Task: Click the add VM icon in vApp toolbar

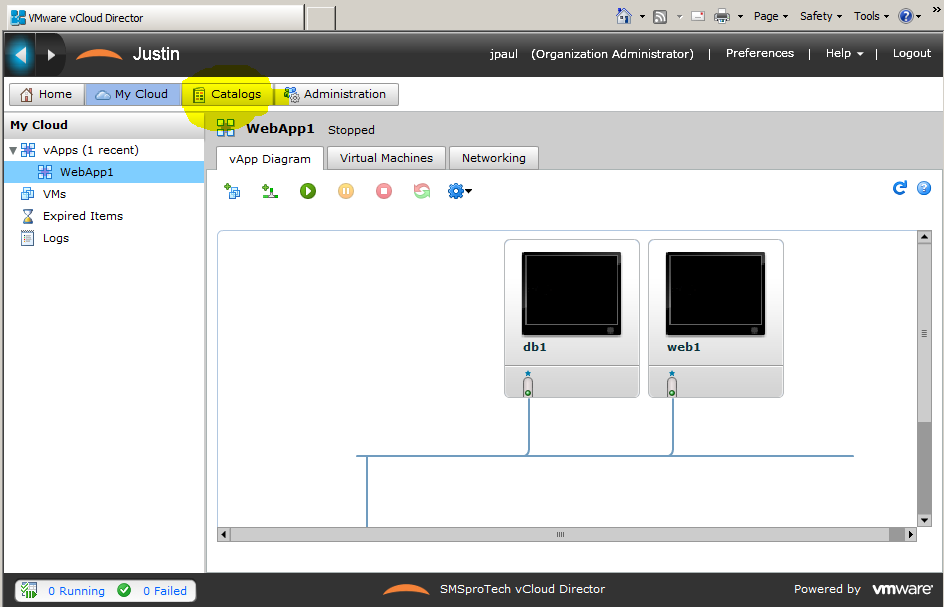Action: 232,191
